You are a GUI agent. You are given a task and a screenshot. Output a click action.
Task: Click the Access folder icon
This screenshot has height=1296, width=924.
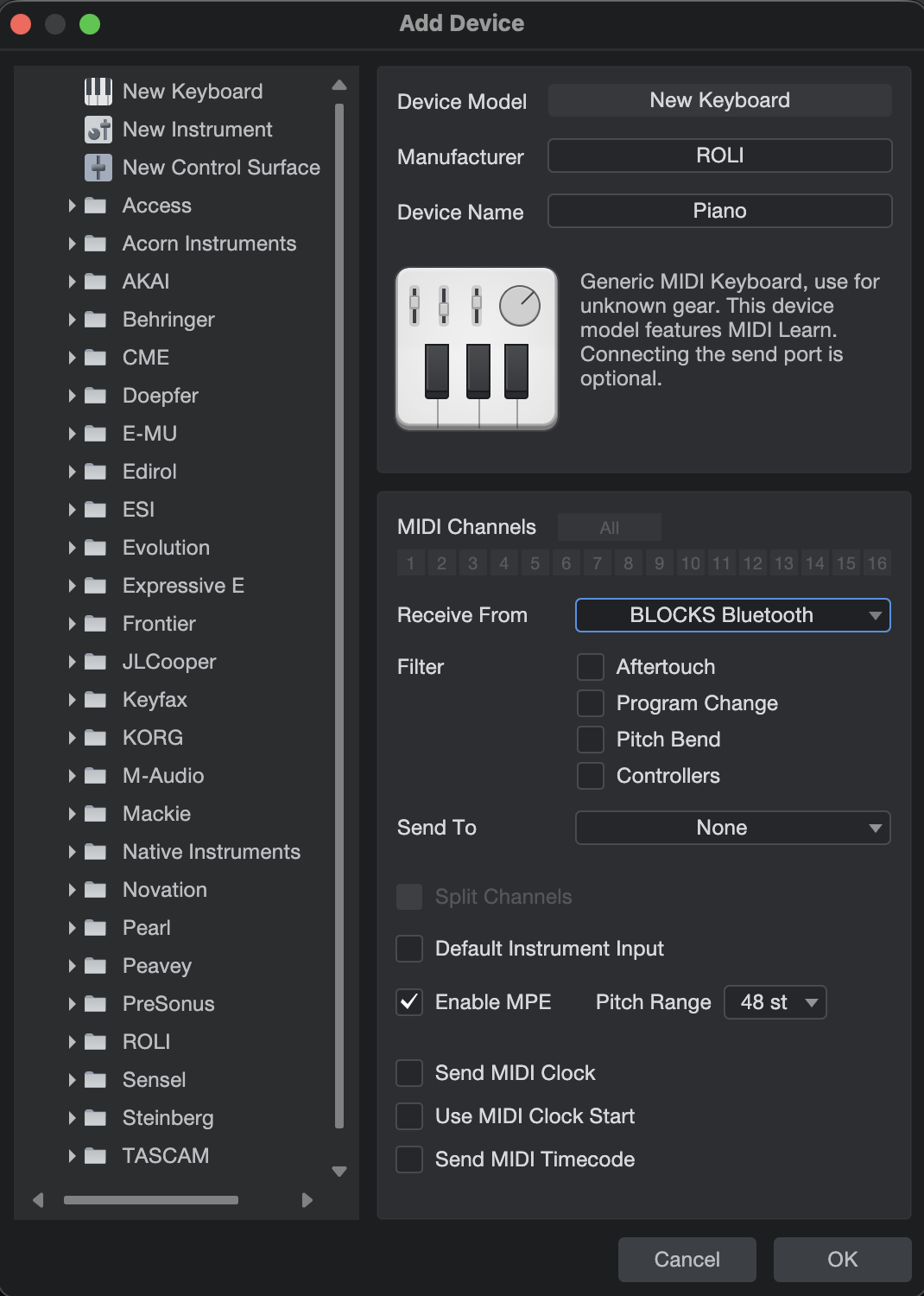[95, 206]
